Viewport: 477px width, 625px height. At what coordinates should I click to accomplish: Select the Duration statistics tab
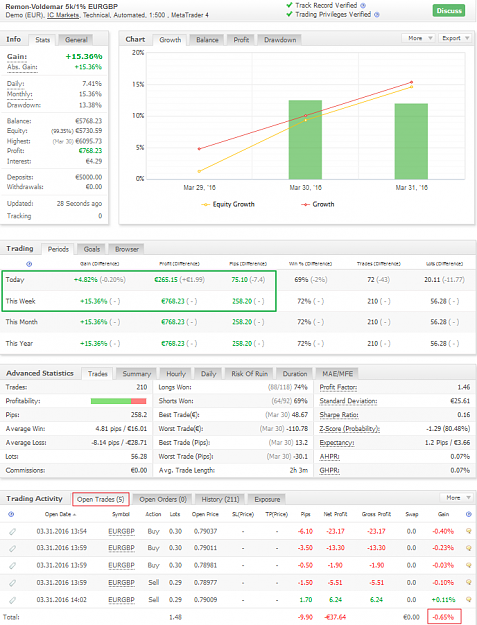(x=295, y=374)
